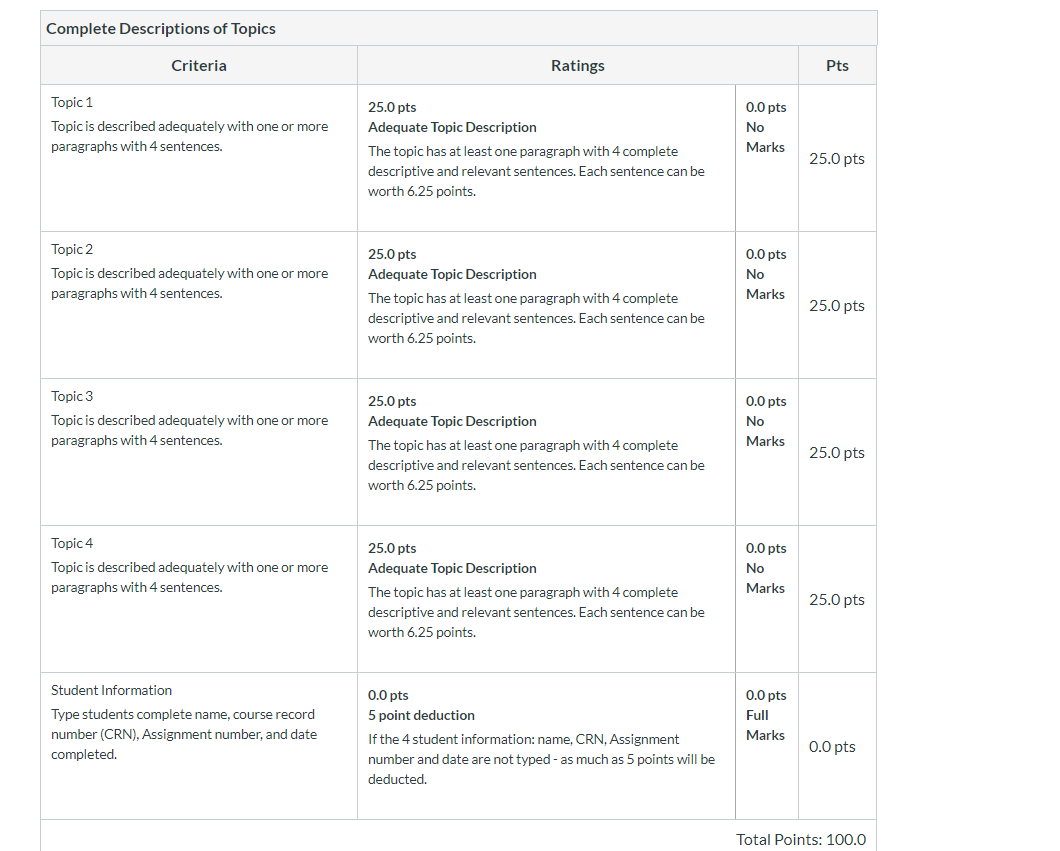
Task: Click Topic 1 points value 25.0 pts
Action: click(x=837, y=159)
